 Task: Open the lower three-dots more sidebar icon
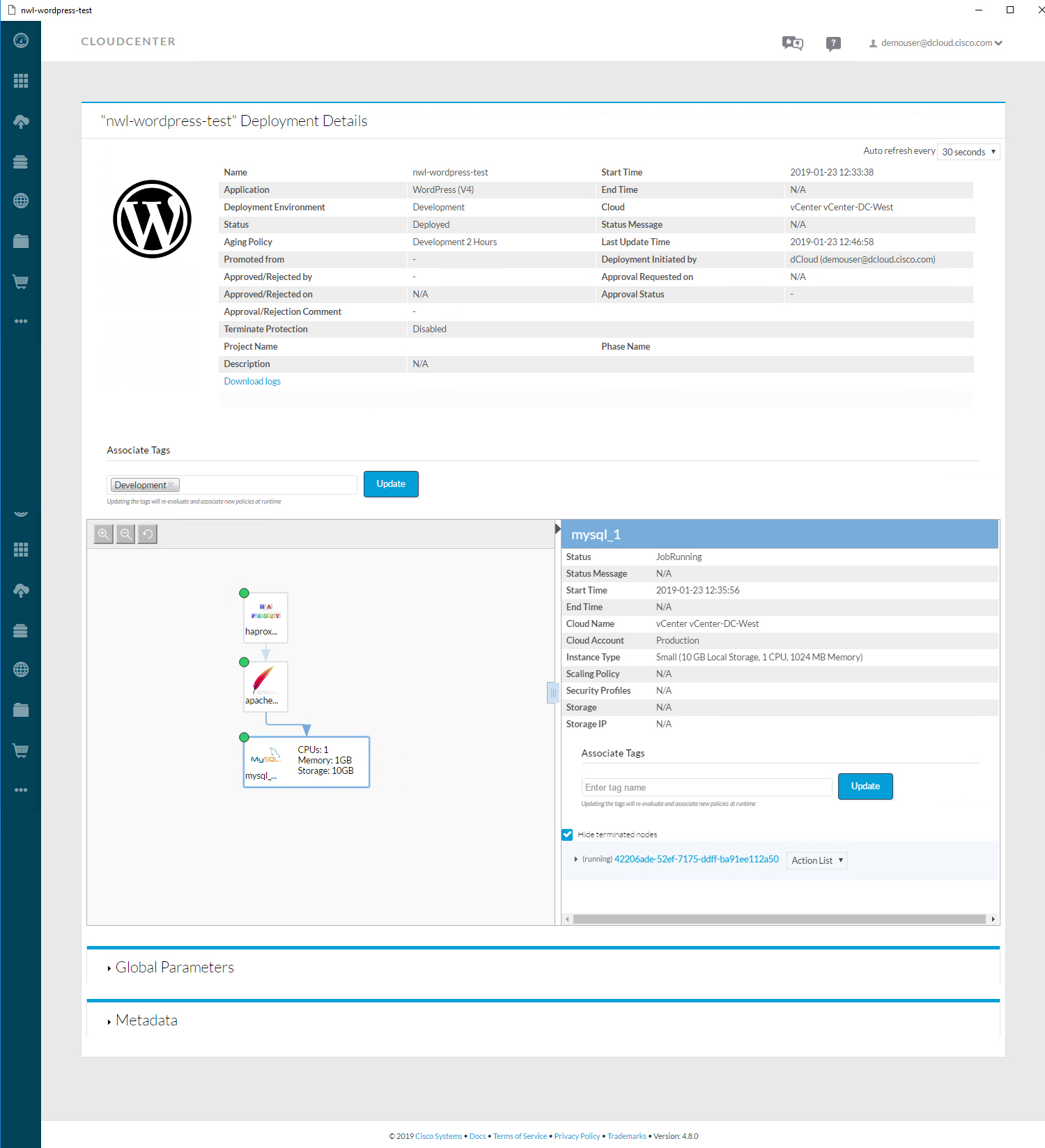[21, 790]
